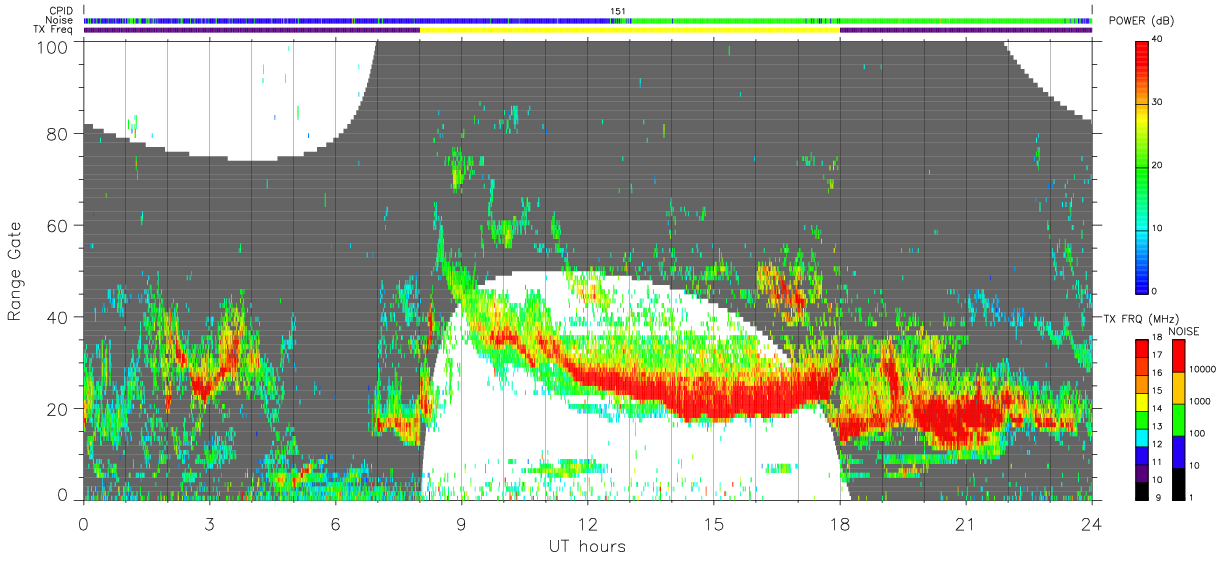This screenshot has height=567, width=1228.
Task: Click the "100" tick on the Range Gate axis
Action: [x=55, y=46]
